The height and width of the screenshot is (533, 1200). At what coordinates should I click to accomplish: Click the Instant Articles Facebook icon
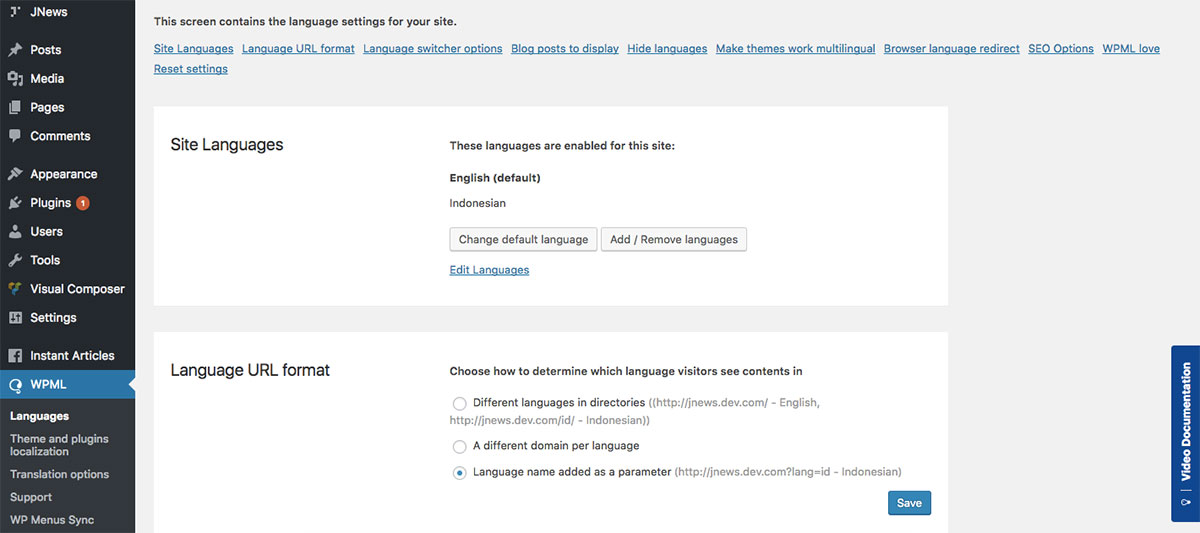click(15, 356)
